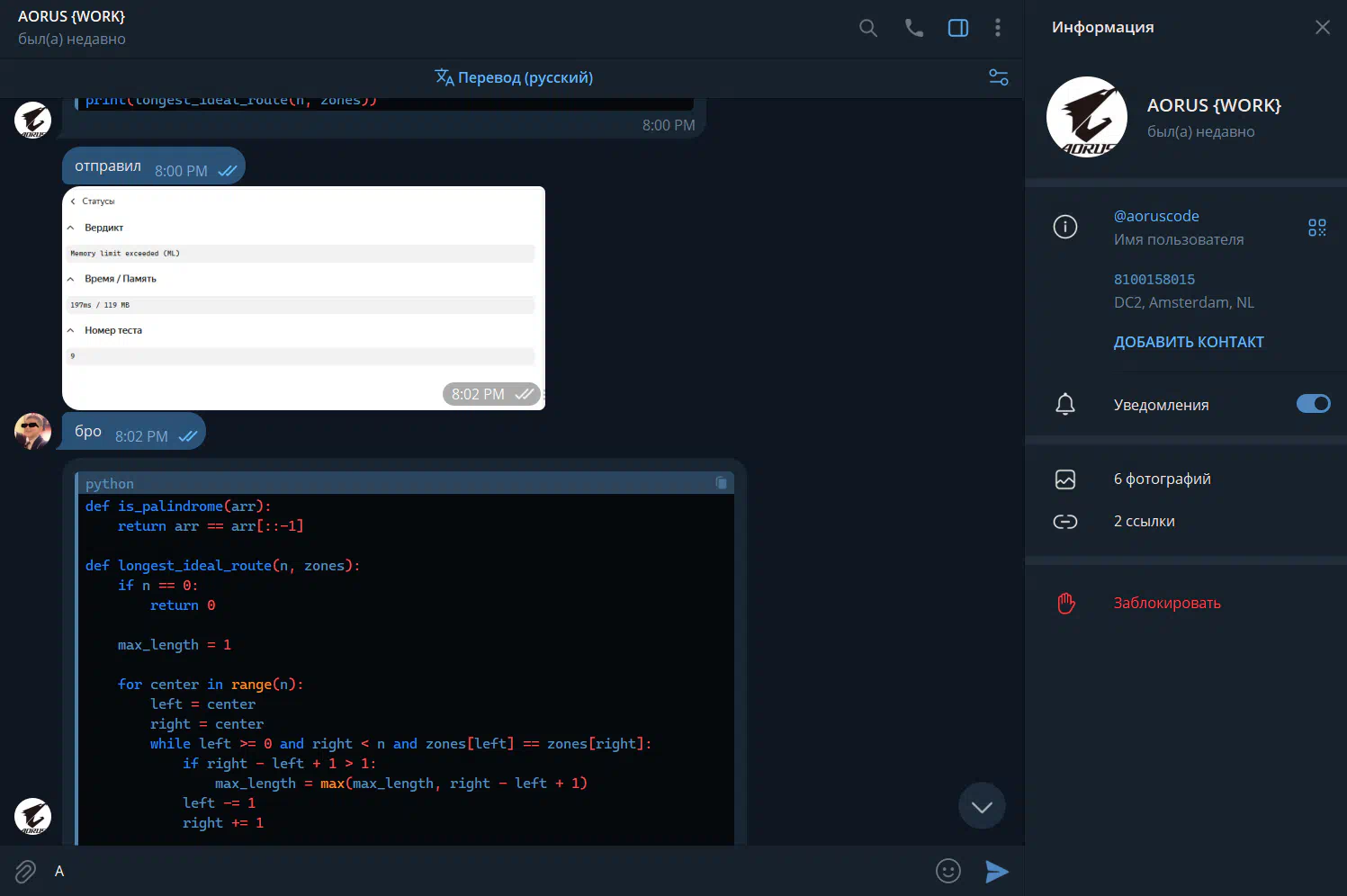Click AORUS {WORK} chat header title

(71, 16)
